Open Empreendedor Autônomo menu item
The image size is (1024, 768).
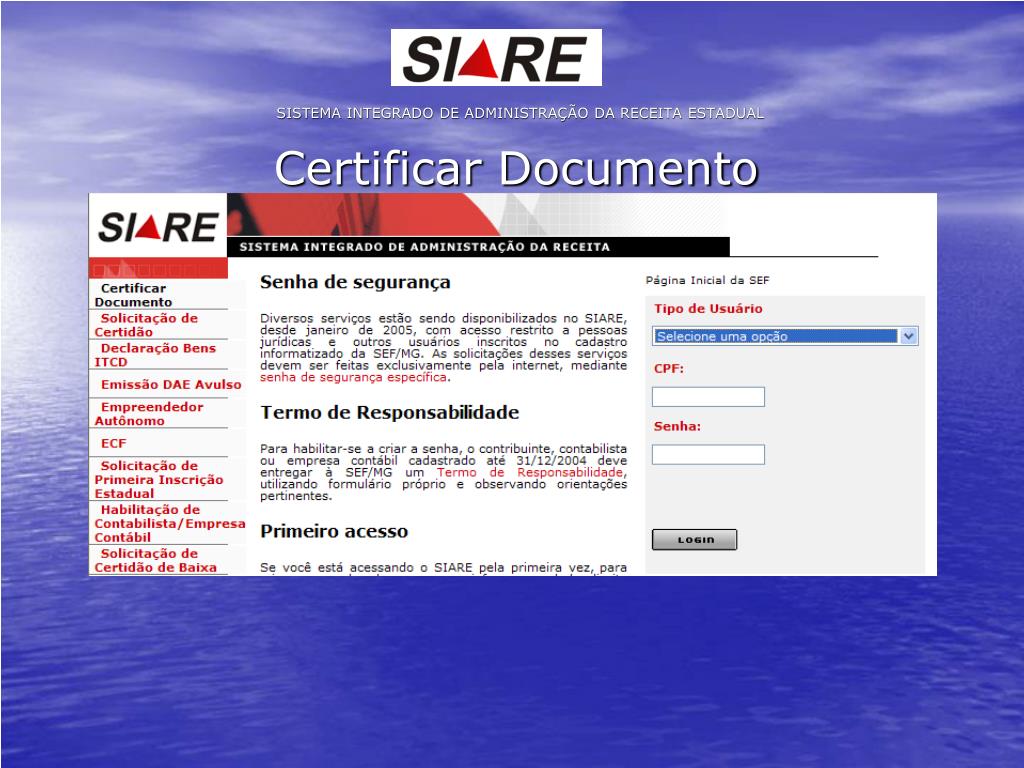(149, 414)
